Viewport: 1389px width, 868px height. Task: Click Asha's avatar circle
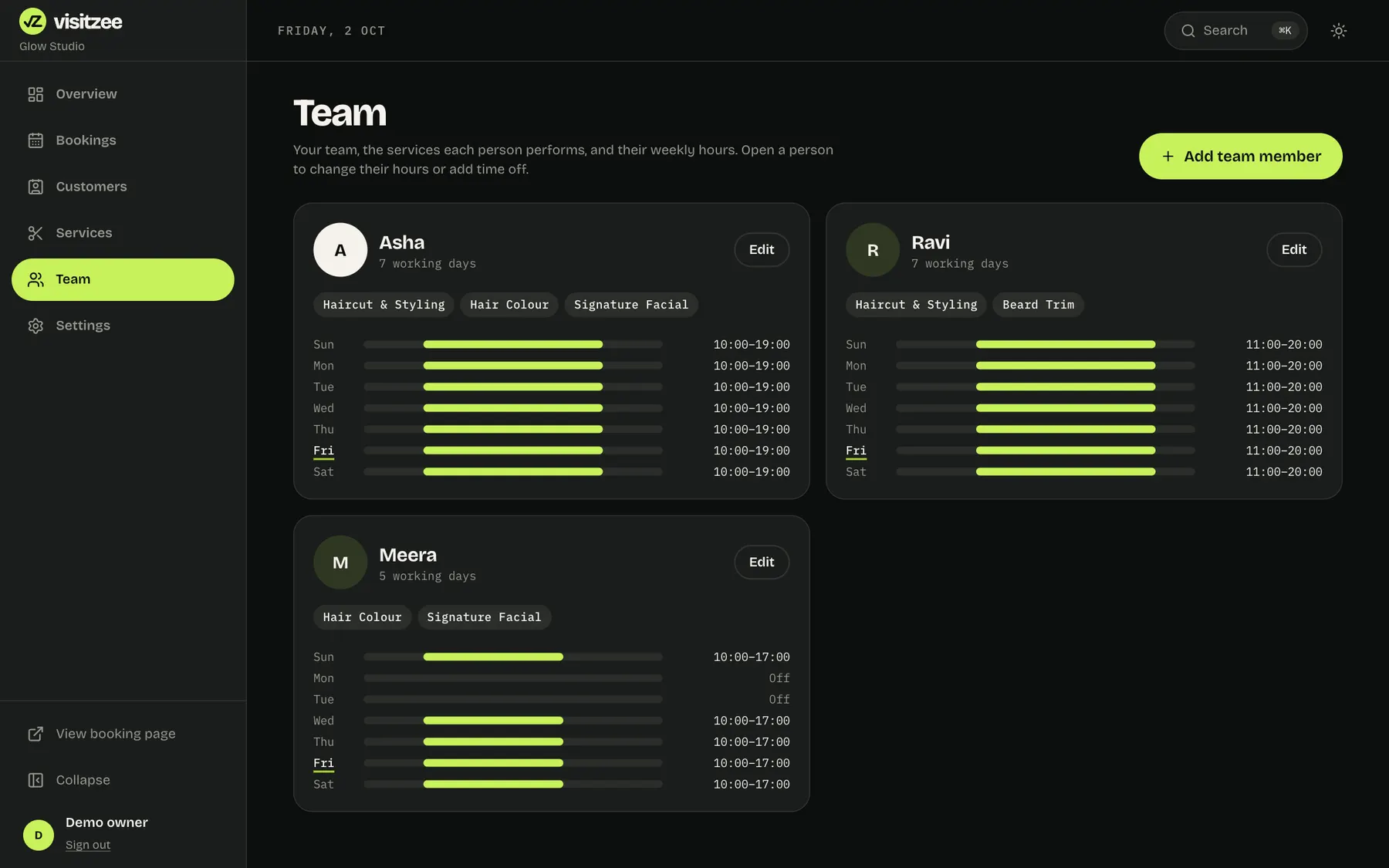tap(340, 250)
